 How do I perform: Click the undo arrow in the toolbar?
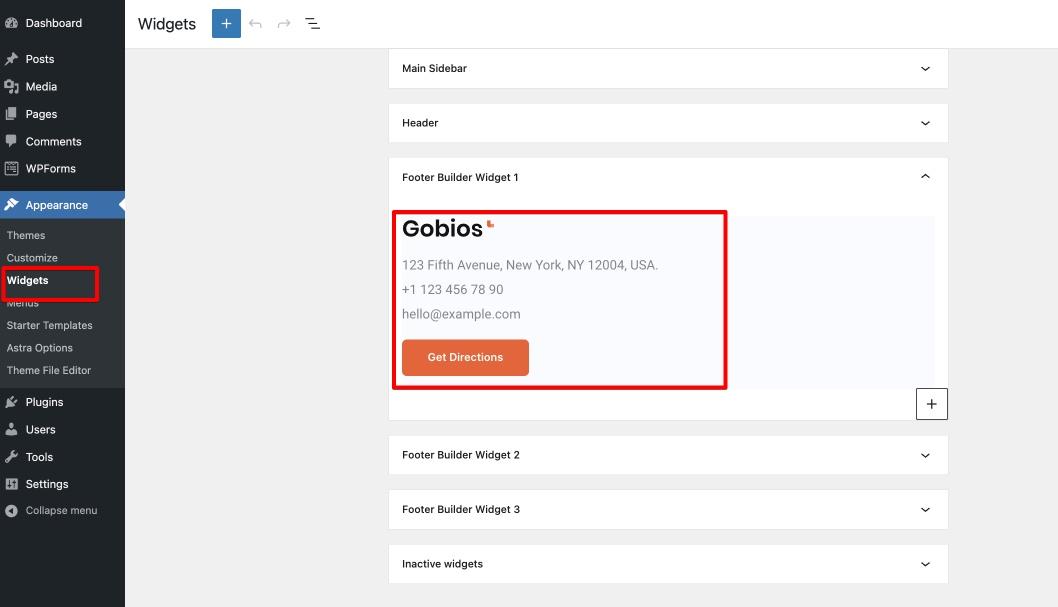coord(256,24)
